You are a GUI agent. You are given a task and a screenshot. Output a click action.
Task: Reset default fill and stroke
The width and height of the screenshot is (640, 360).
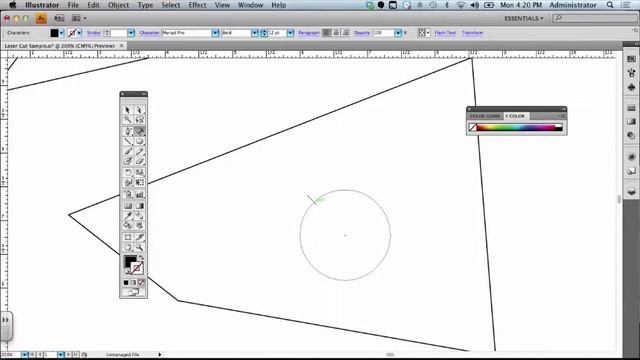click(x=127, y=271)
